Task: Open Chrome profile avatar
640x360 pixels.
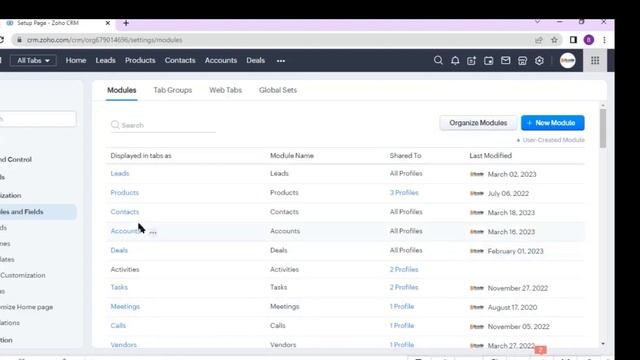Action: point(589,40)
